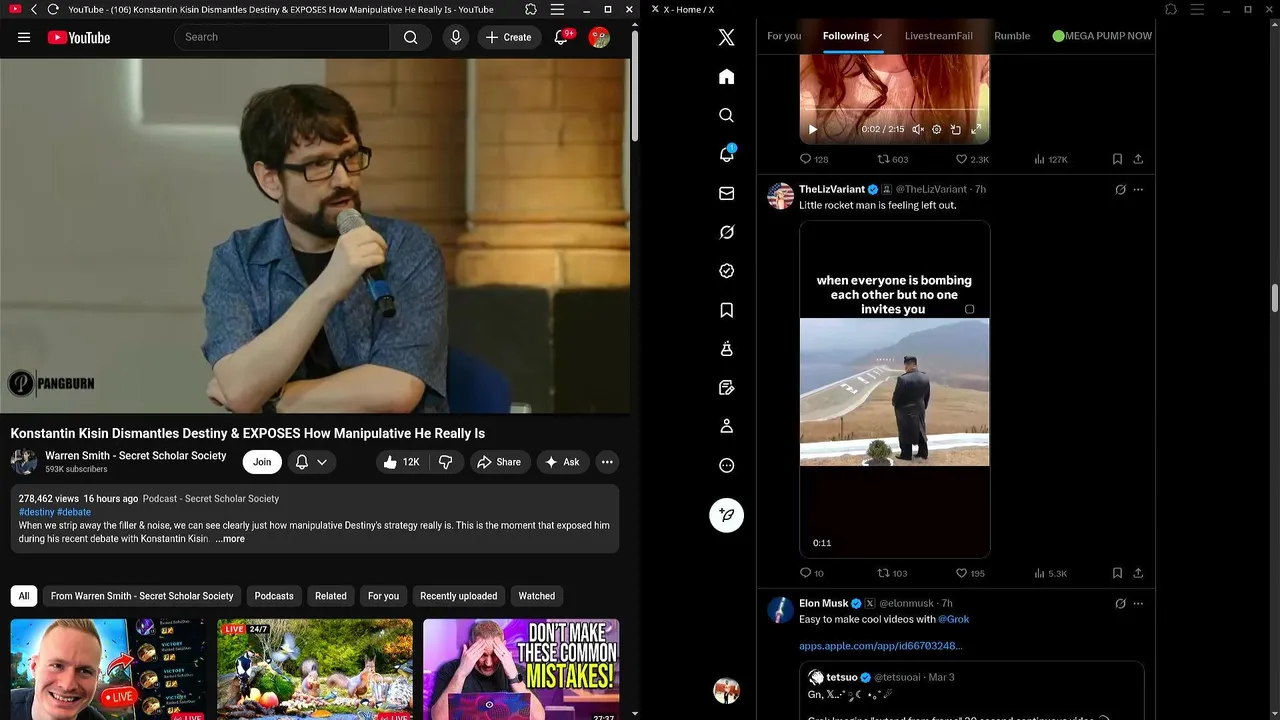This screenshot has width=1280, height=720.
Task: Open extensions icon in the YouTube window
Action: [531, 9]
